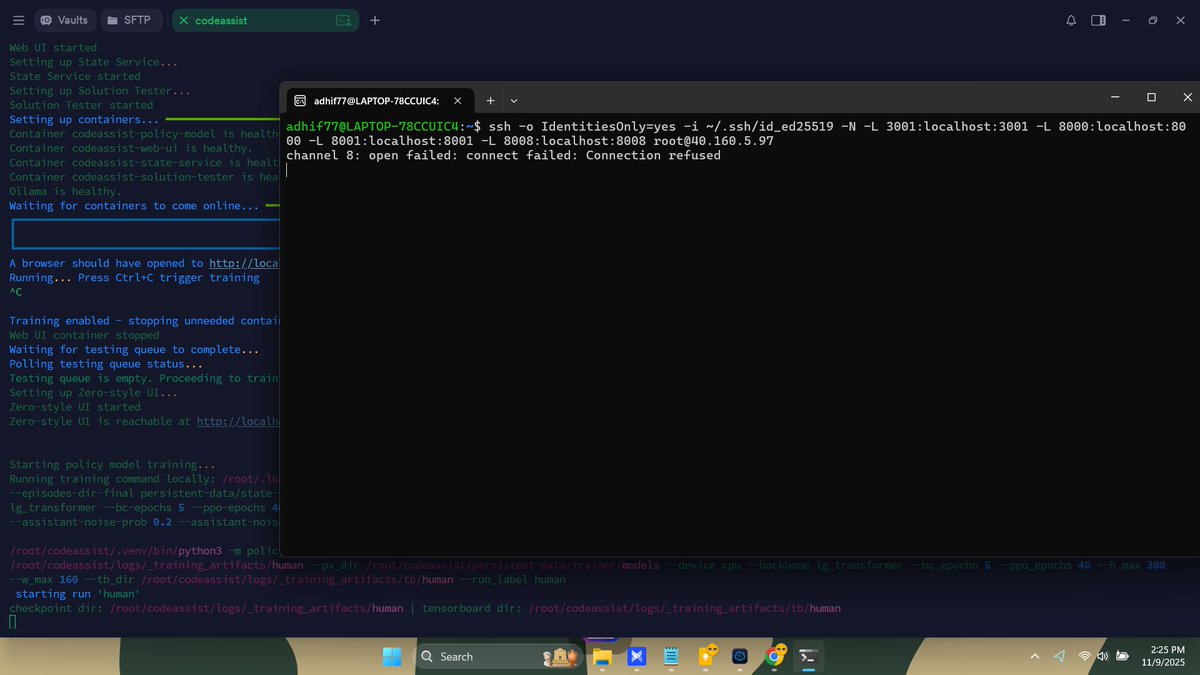Click the location arrow tray icon
Viewport: 1200px width, 675px height.
coord(1060,656)
